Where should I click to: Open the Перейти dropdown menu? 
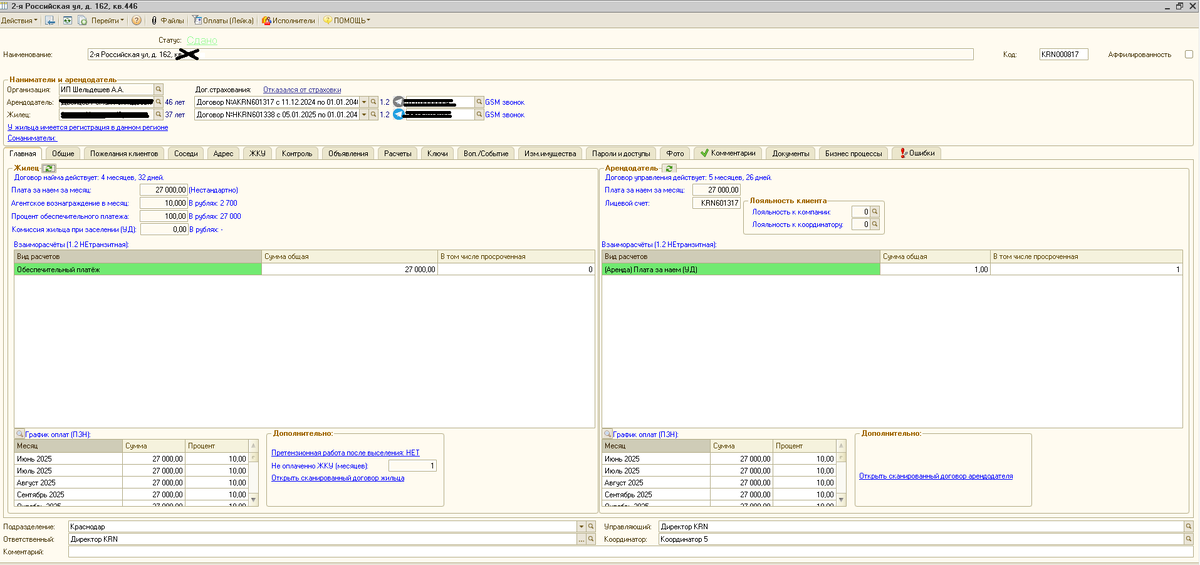tap(108, 20)
